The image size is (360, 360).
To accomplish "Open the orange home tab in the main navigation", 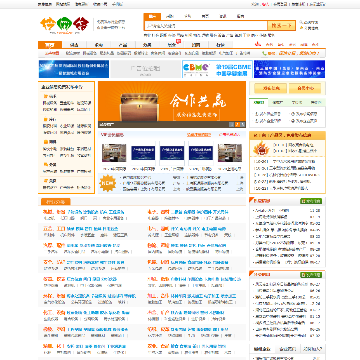I will pos(50,45).
